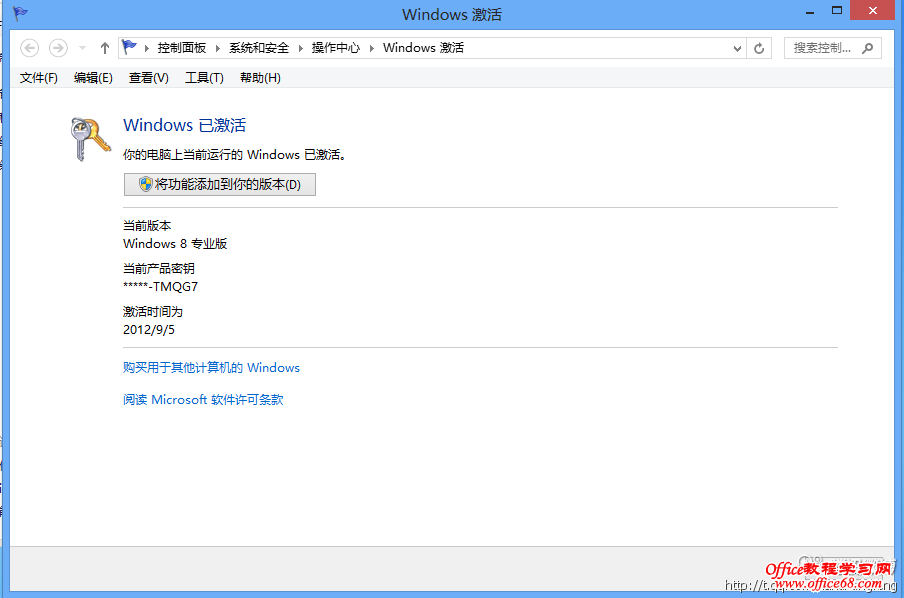
Task: Read the Microsoft 软件许可条款 link
Action: (x=203, y=399)
